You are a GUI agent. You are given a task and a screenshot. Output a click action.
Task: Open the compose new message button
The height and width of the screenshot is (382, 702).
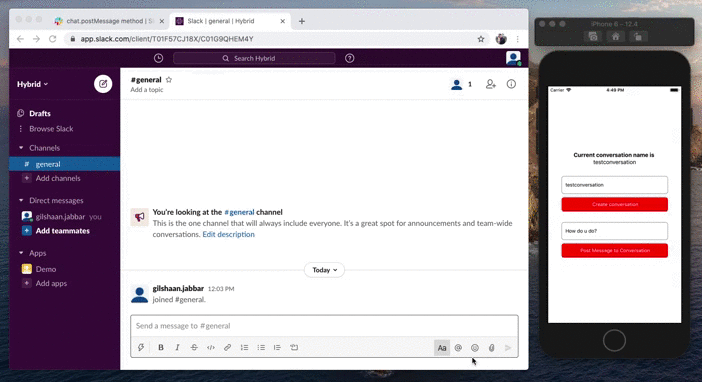pos(103,84)
